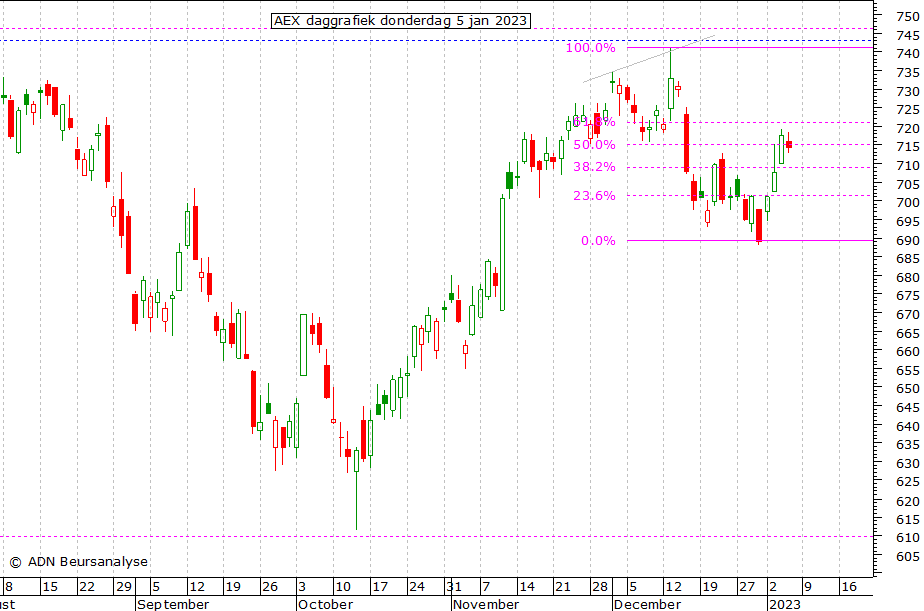Select the '27' date axis label

747,587
